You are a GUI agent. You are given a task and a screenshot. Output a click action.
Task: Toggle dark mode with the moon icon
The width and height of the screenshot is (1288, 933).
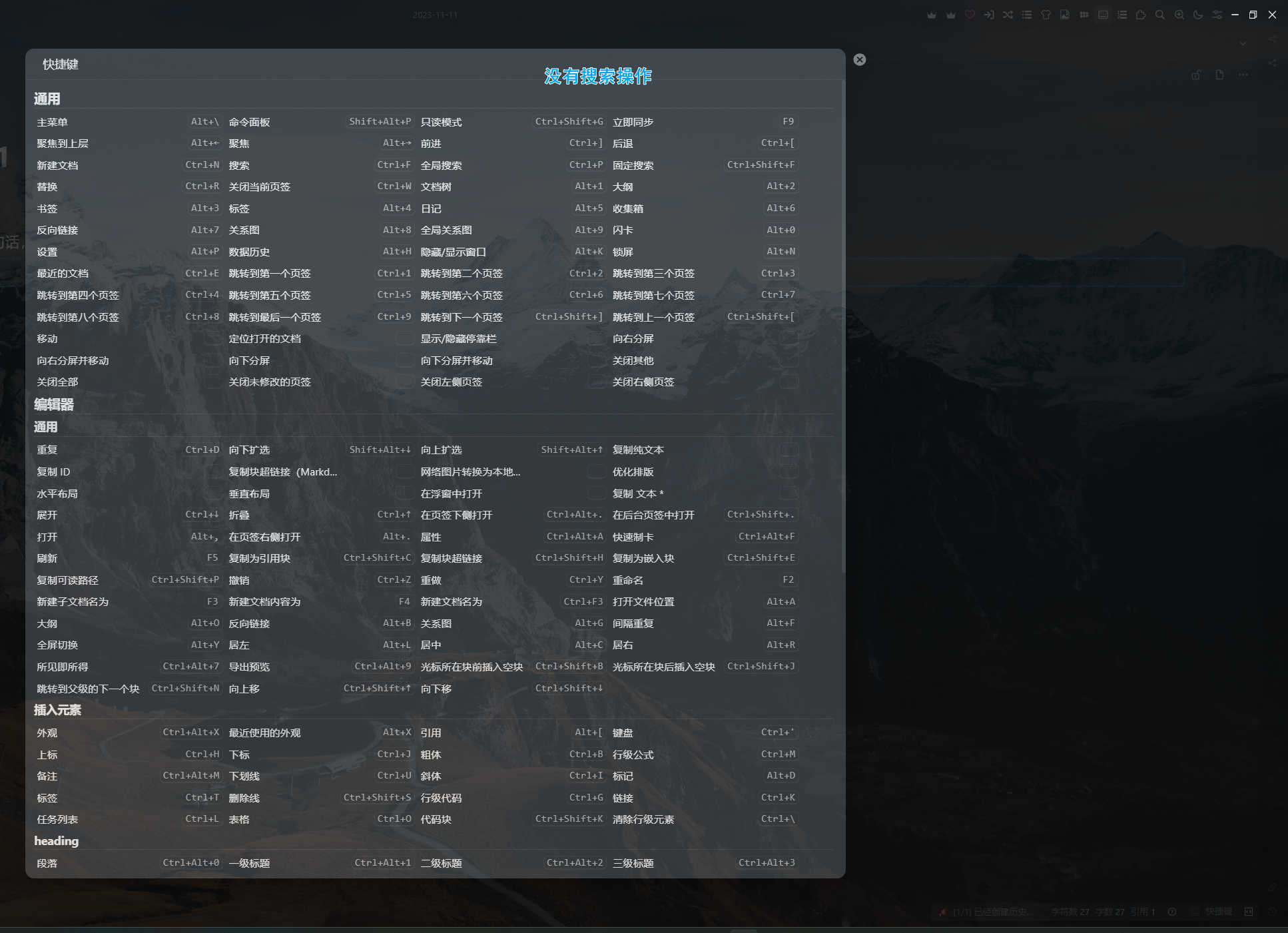click(x=1198, y=15)
